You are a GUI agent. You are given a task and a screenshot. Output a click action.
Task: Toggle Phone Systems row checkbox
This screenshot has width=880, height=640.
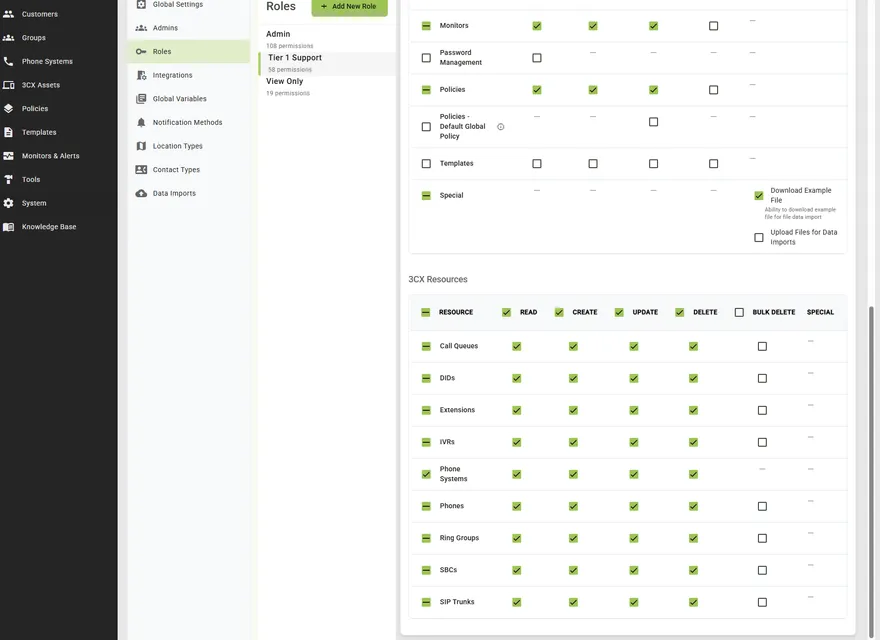(426, 474)
